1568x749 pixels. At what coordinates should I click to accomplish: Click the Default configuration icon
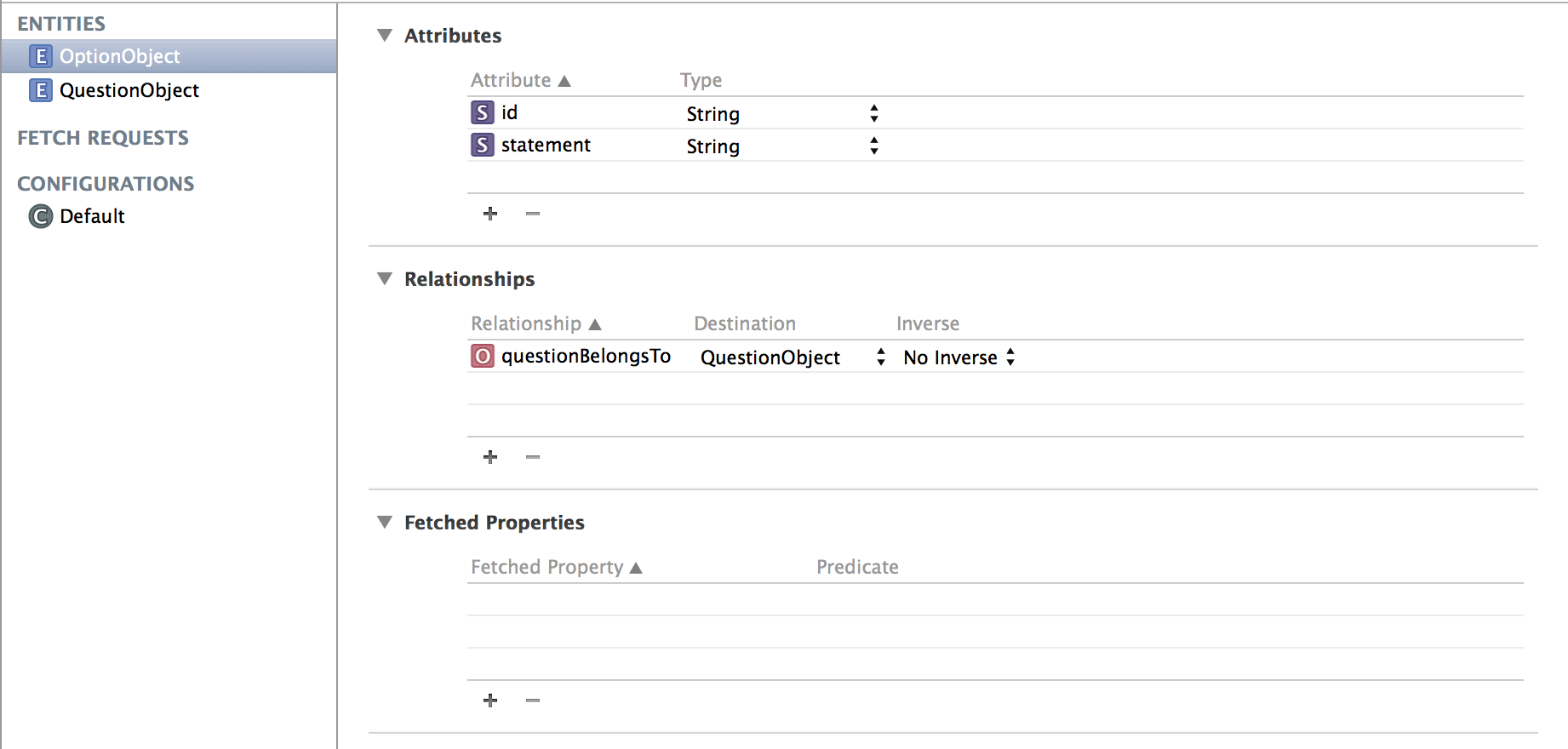click(x=40, y=216)
